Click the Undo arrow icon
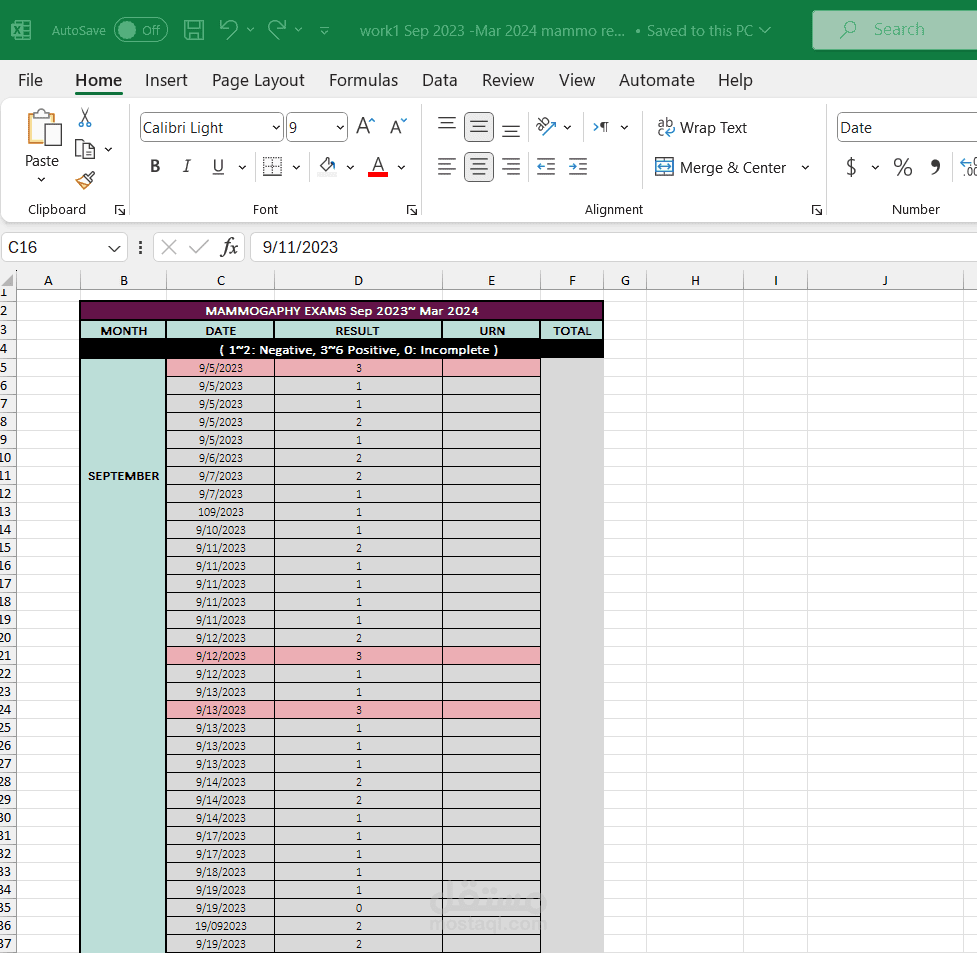The width and height of the screenshot is (977, 953). point(229,29)
